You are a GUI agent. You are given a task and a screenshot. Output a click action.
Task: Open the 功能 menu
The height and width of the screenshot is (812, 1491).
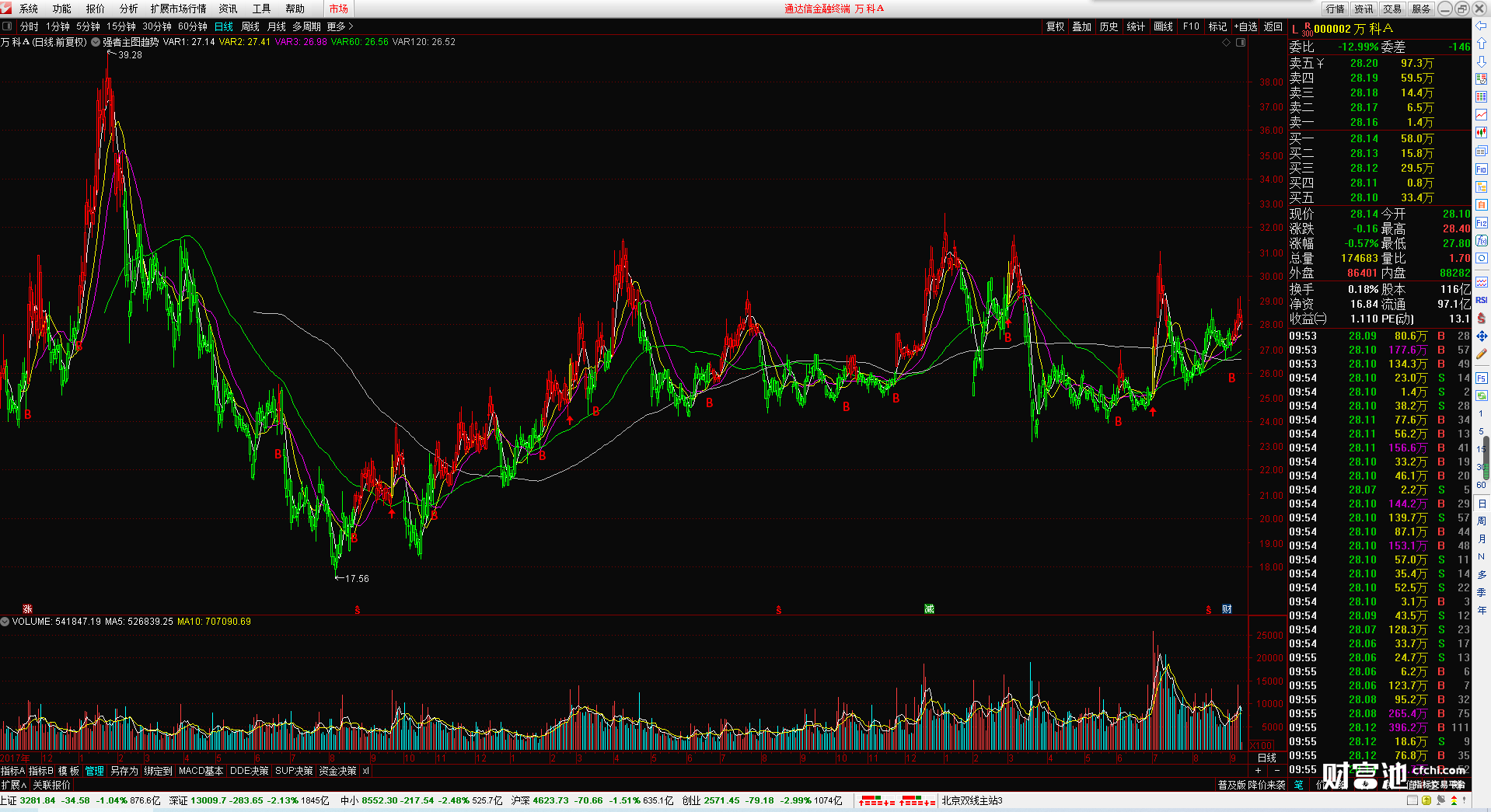(62, 9)
